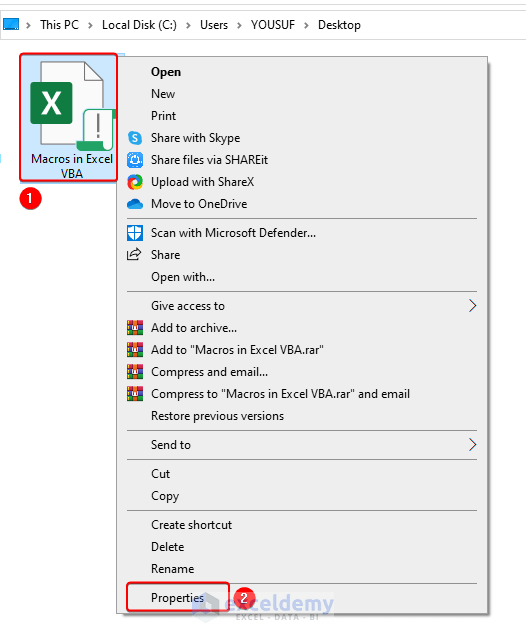
Task: Select the Share menu entry
Action: 165,255
